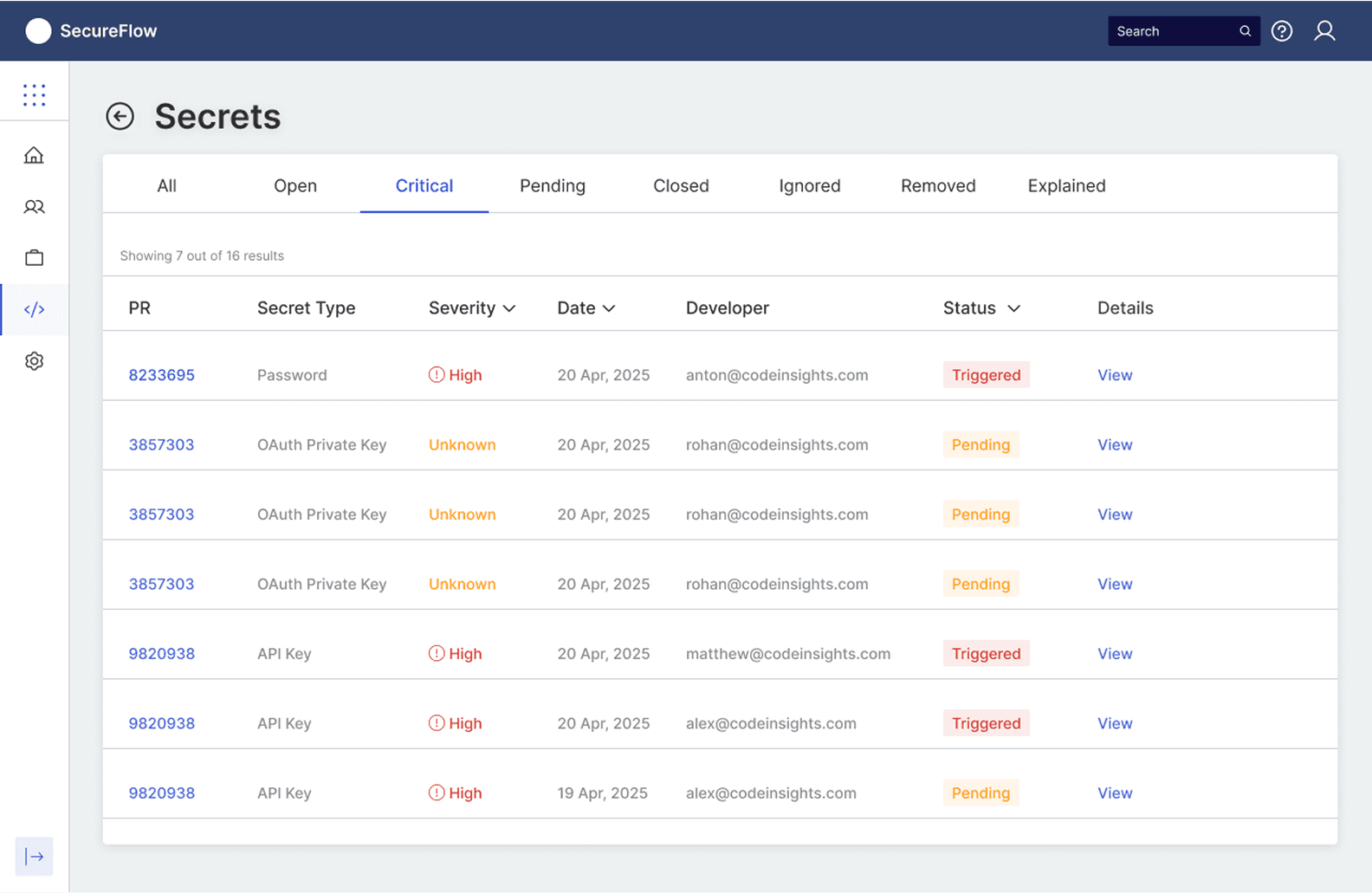
Task: View details for matthew@codeinsights.com row
Action: pyautogui.click(x=1115, y=654)
